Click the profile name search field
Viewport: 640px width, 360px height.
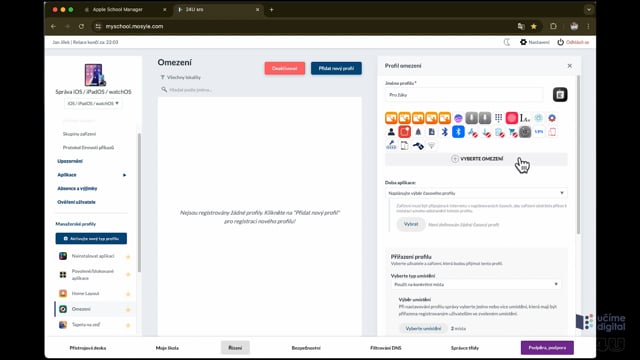[x=190, y=90]
